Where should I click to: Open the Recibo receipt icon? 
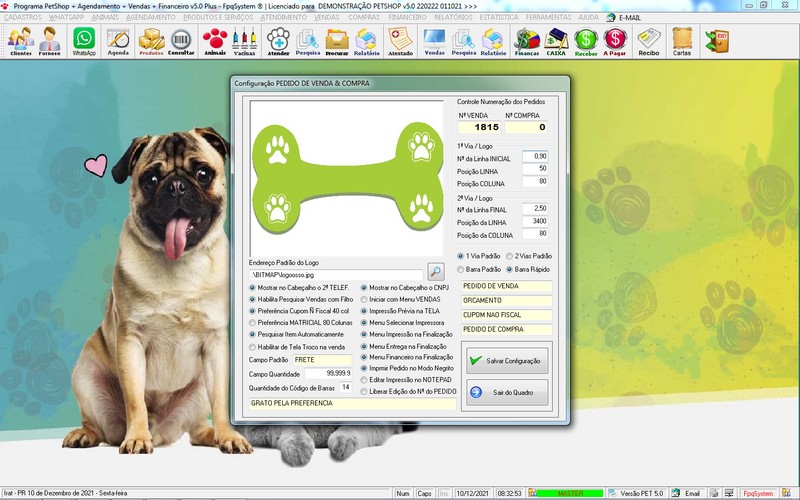click(648, 41)
